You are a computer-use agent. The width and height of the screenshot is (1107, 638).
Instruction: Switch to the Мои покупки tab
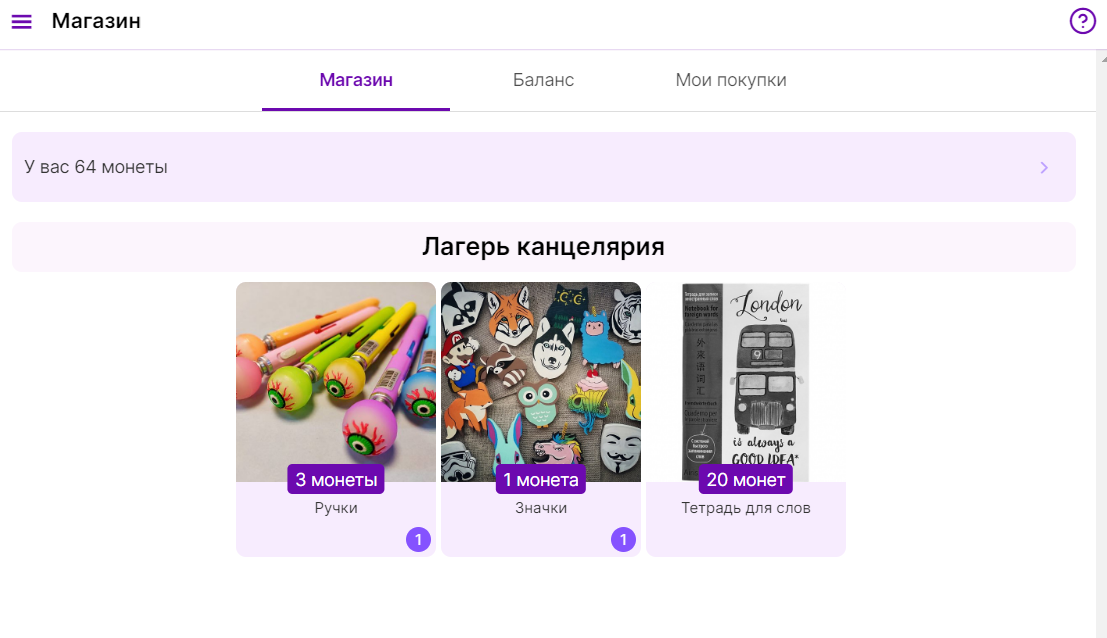coord(731,80)
